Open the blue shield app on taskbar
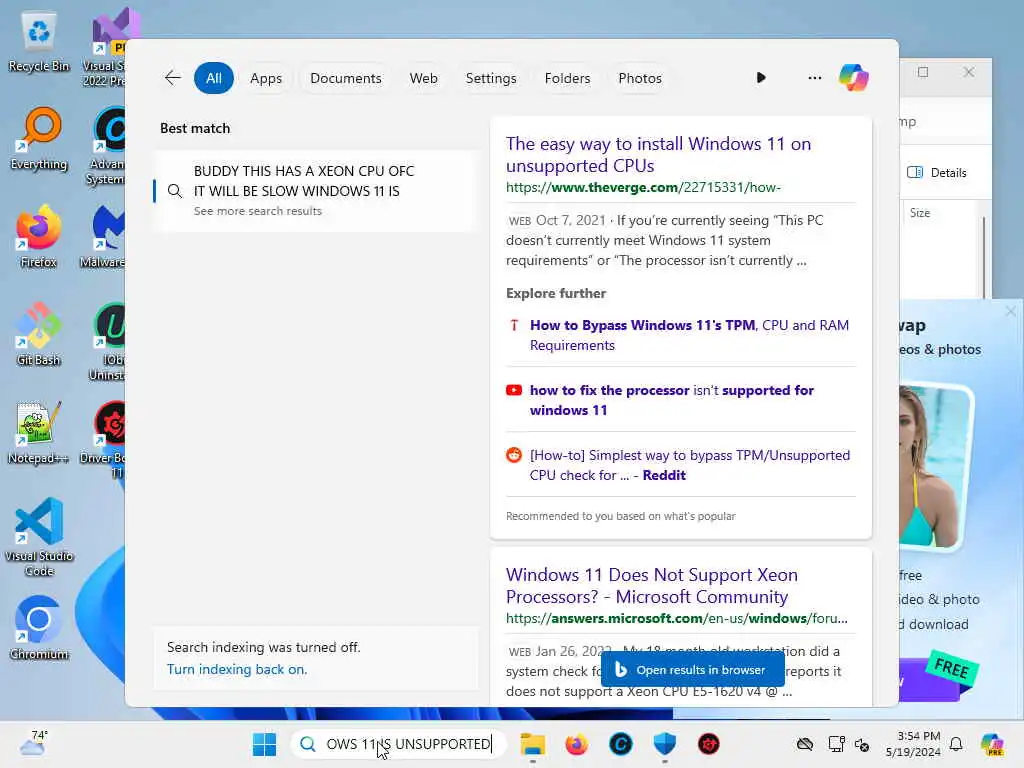1024x768 pixels. (x=664, y=744)
